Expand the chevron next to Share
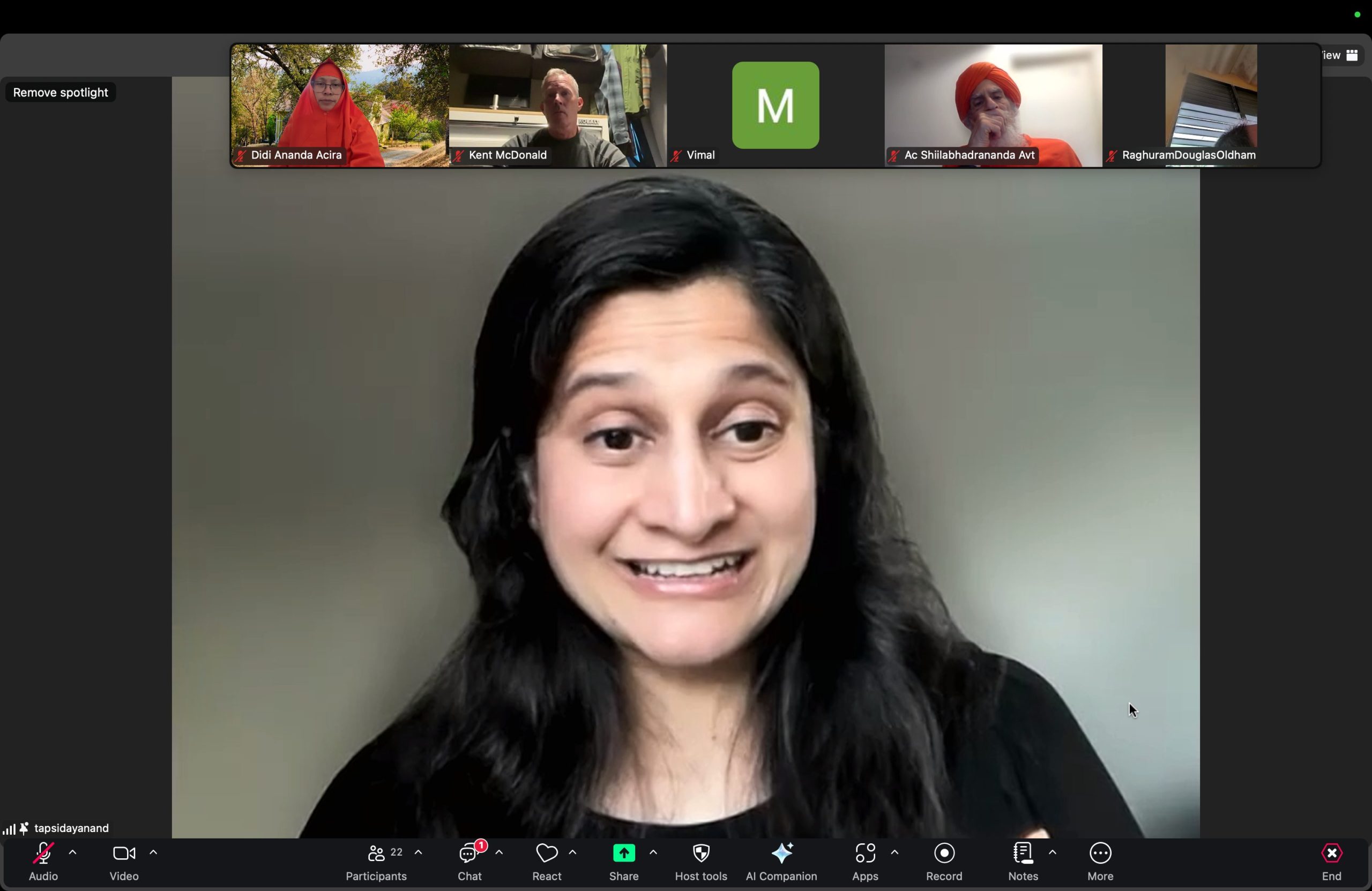 (653, 852)
